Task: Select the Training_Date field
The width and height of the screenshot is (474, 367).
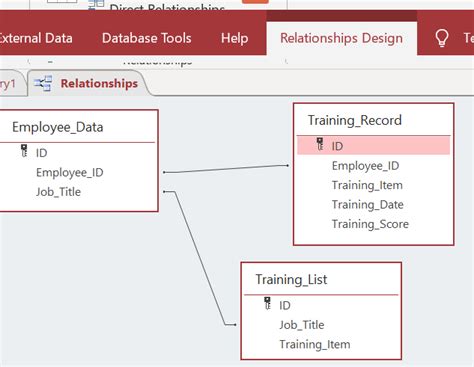Action: [x=367, y=205]
